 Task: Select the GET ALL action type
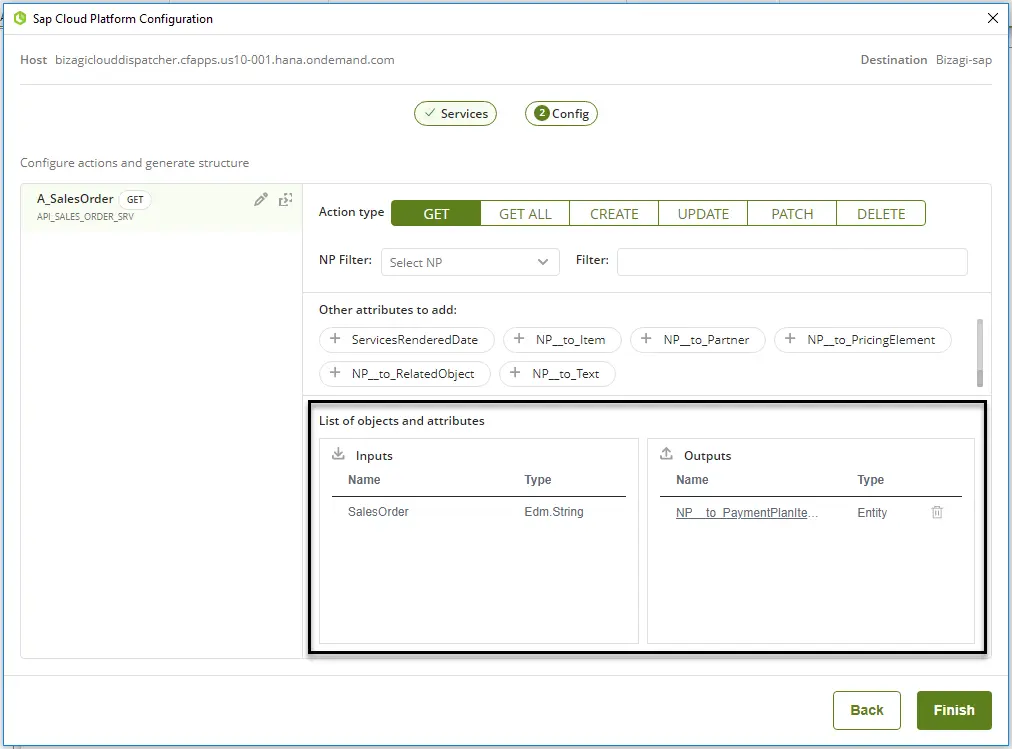pyautogui.click(x=525, y=214)
